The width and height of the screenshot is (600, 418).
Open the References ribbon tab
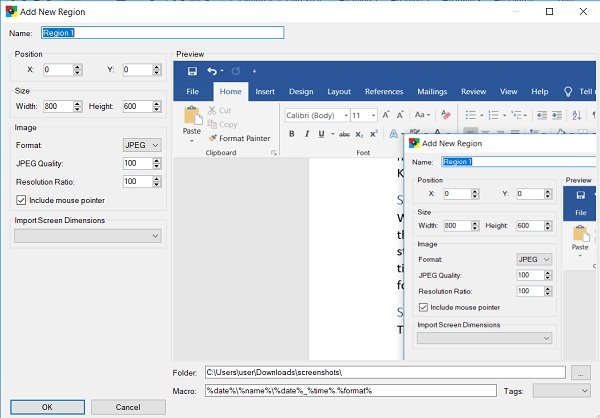384,91
